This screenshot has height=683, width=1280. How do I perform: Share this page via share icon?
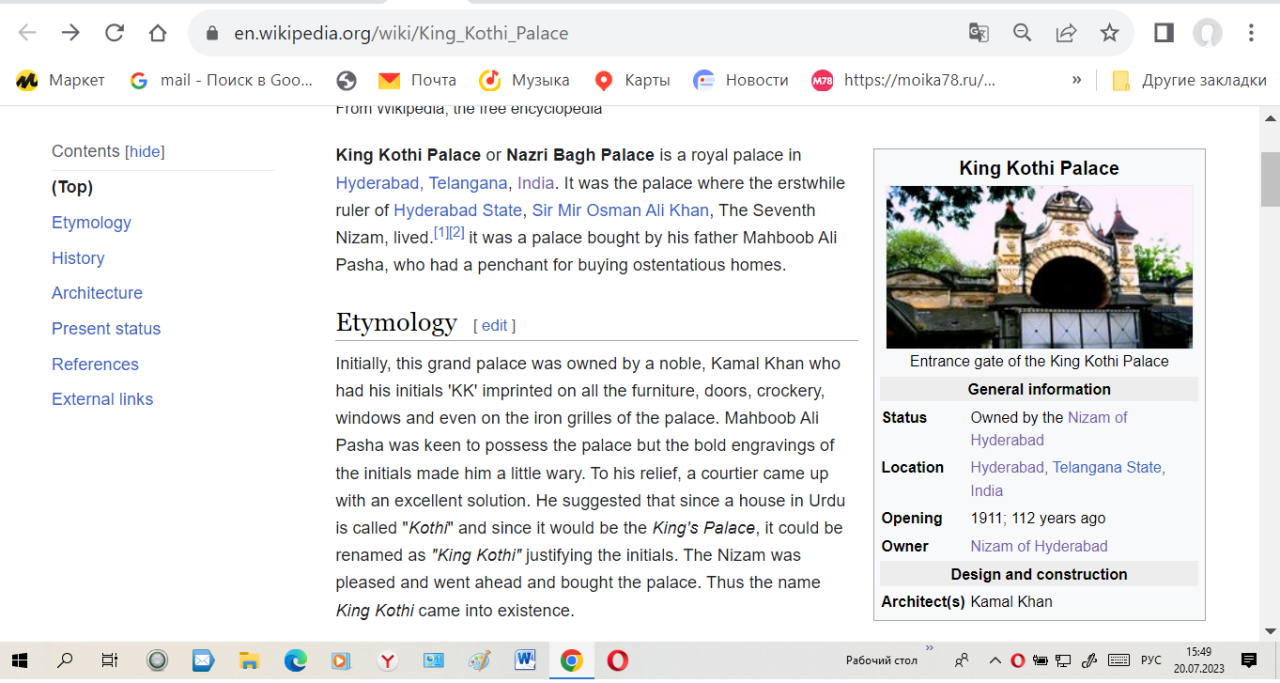point(1066,33)
